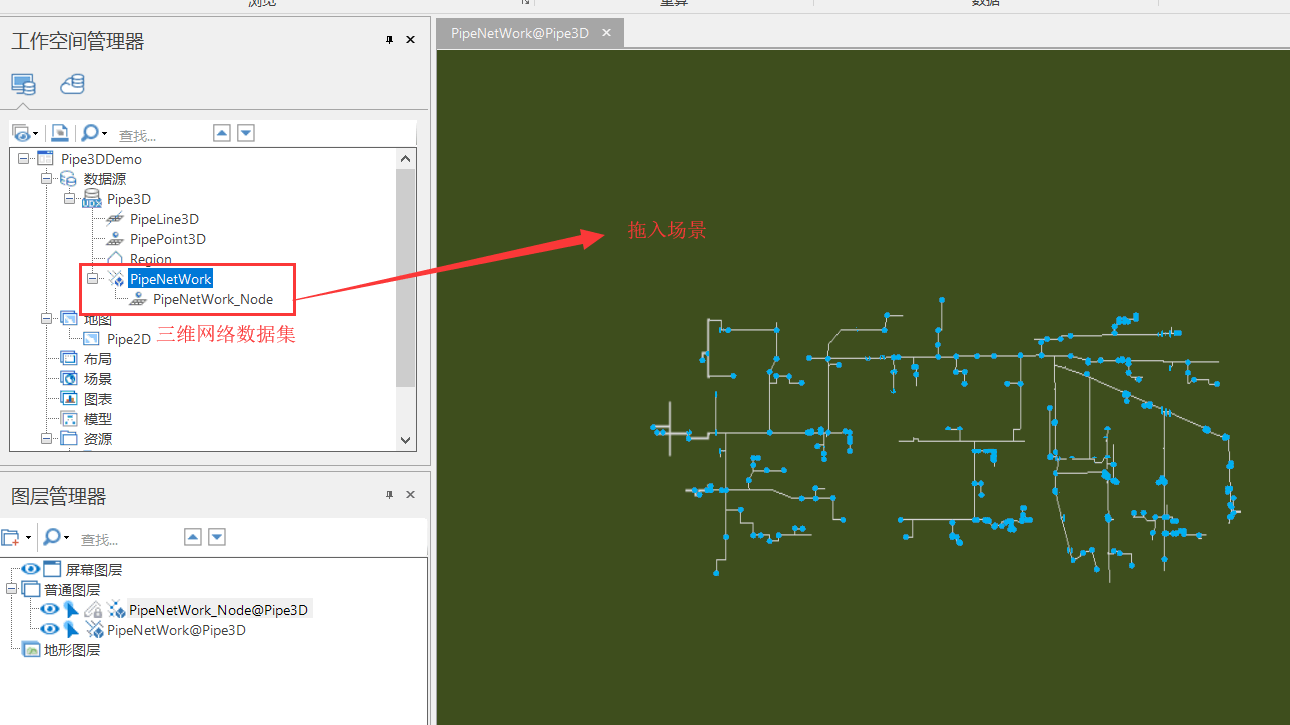Click the 布局 layout node icon
Image resolution: width=1290 pixels, height=725 pixels.
68,359
